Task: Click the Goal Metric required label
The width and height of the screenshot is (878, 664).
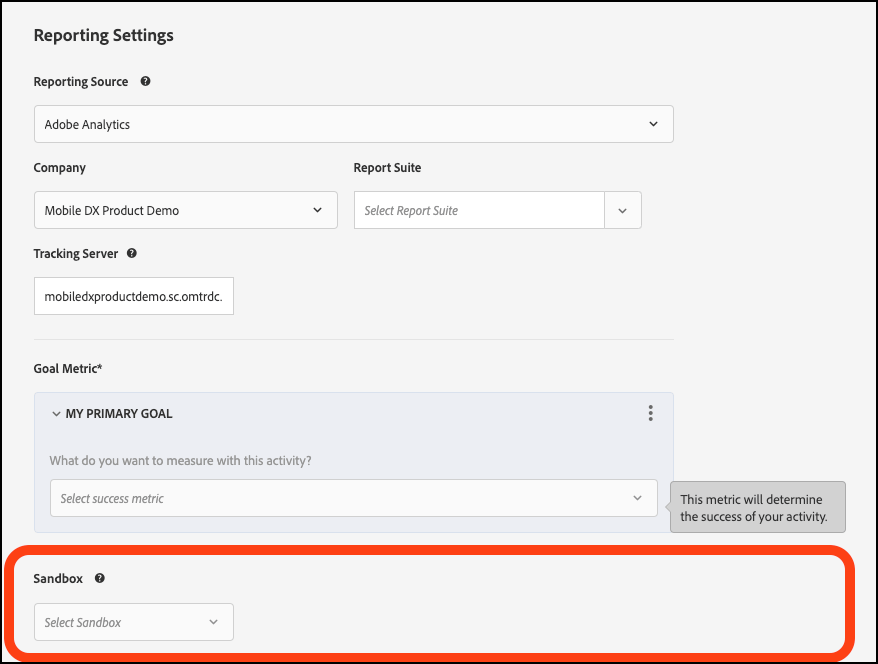Action: pos(68,368)
